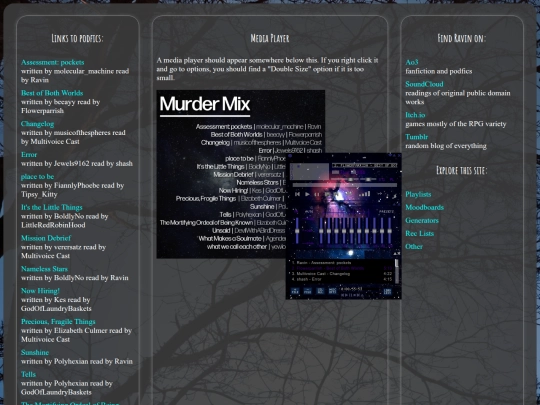Go to the Generators page
The height and width of the screenshot is (405, 540).
[x=422, y=220]
